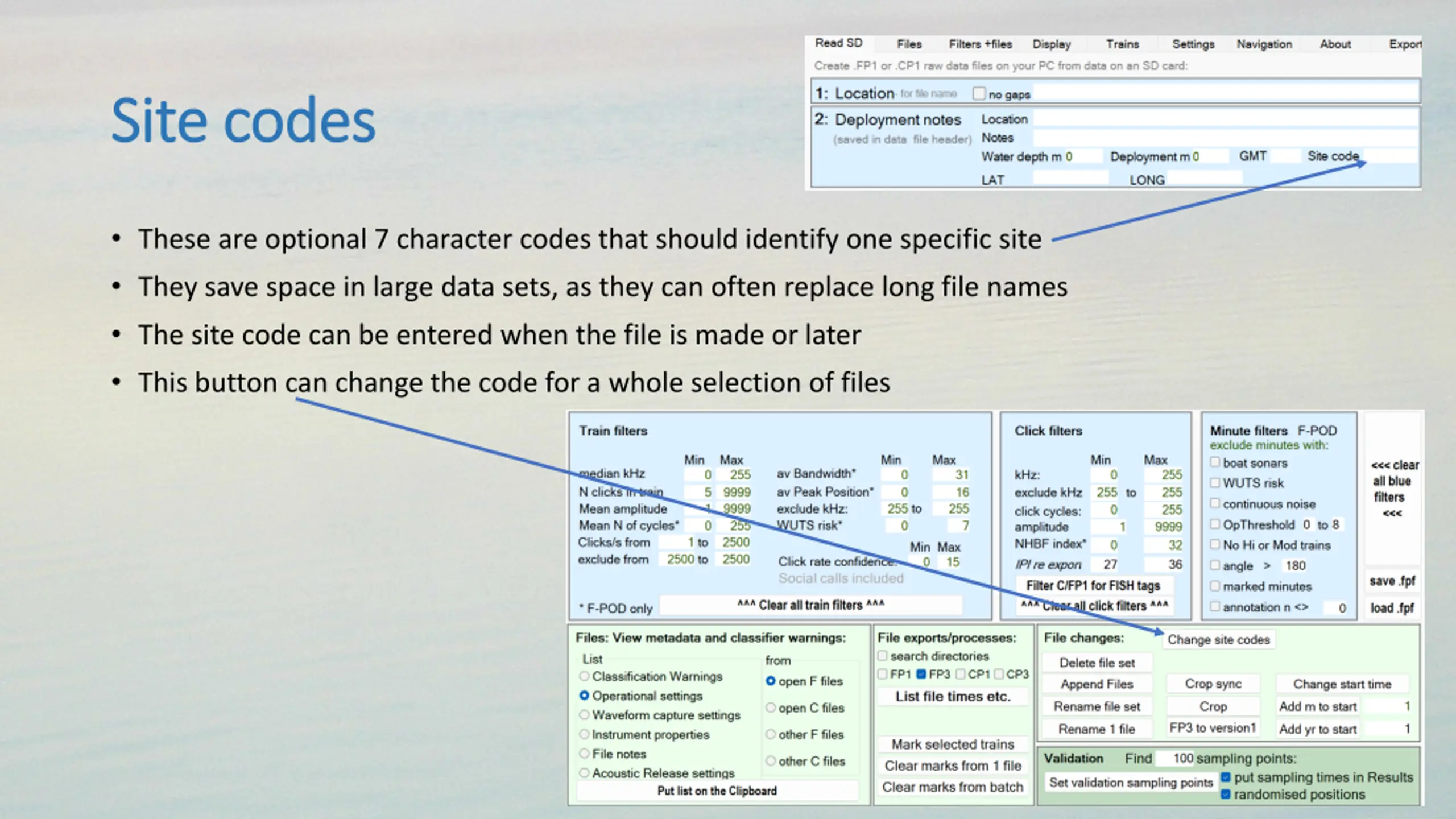This screenshot has height=819, width=1456.
Task: Check No Hi or Mod trains
Action: 1215,544
